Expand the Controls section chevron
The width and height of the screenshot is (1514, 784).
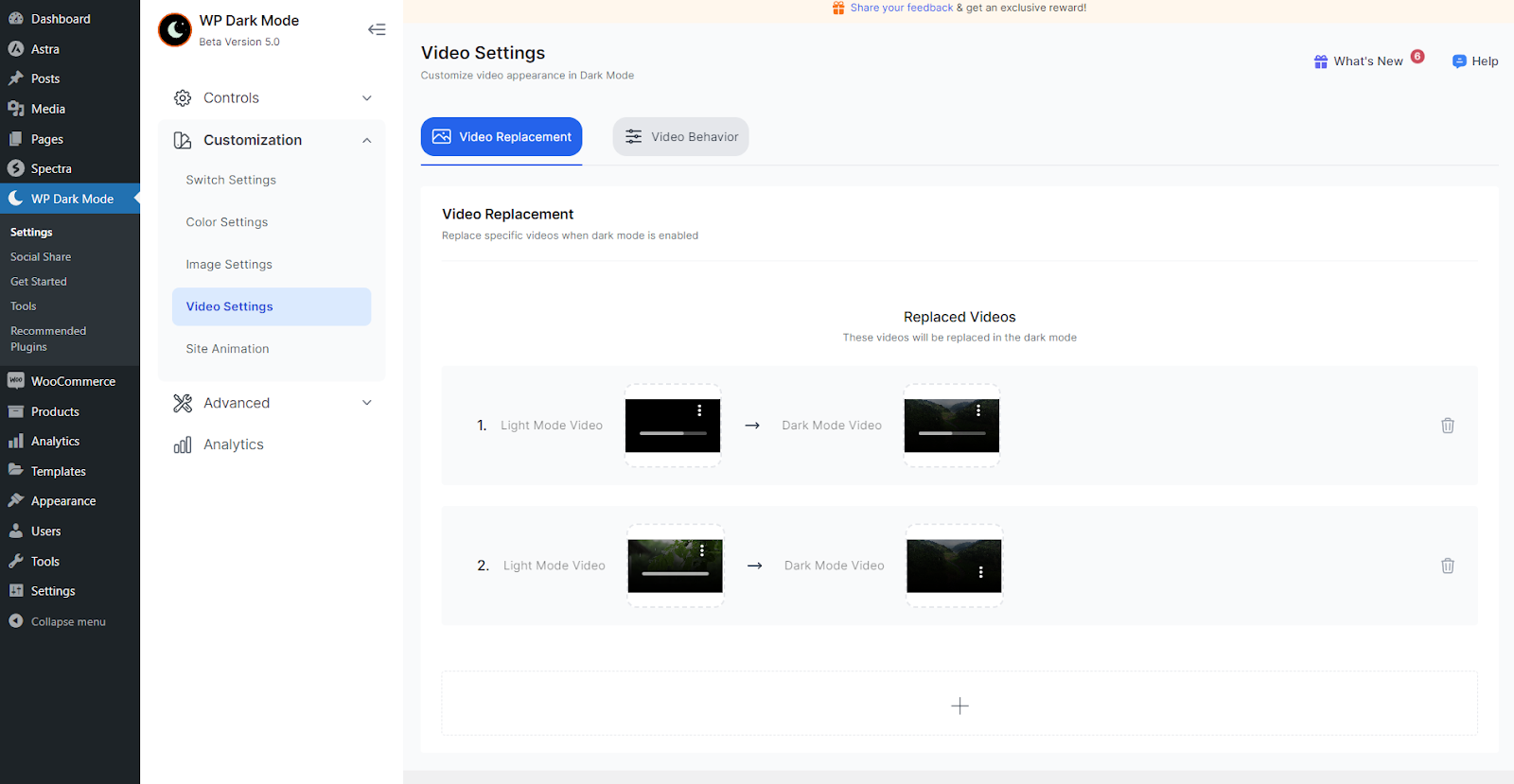coord(367,98)
